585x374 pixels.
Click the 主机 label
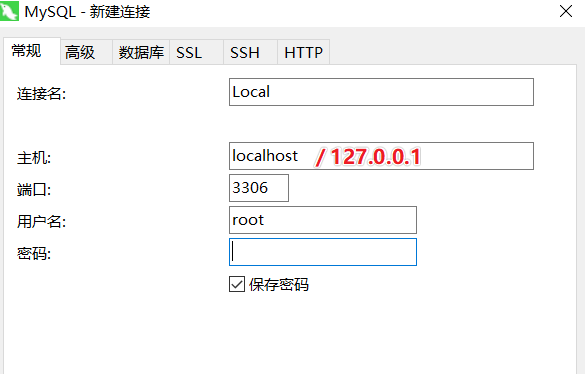34,158
